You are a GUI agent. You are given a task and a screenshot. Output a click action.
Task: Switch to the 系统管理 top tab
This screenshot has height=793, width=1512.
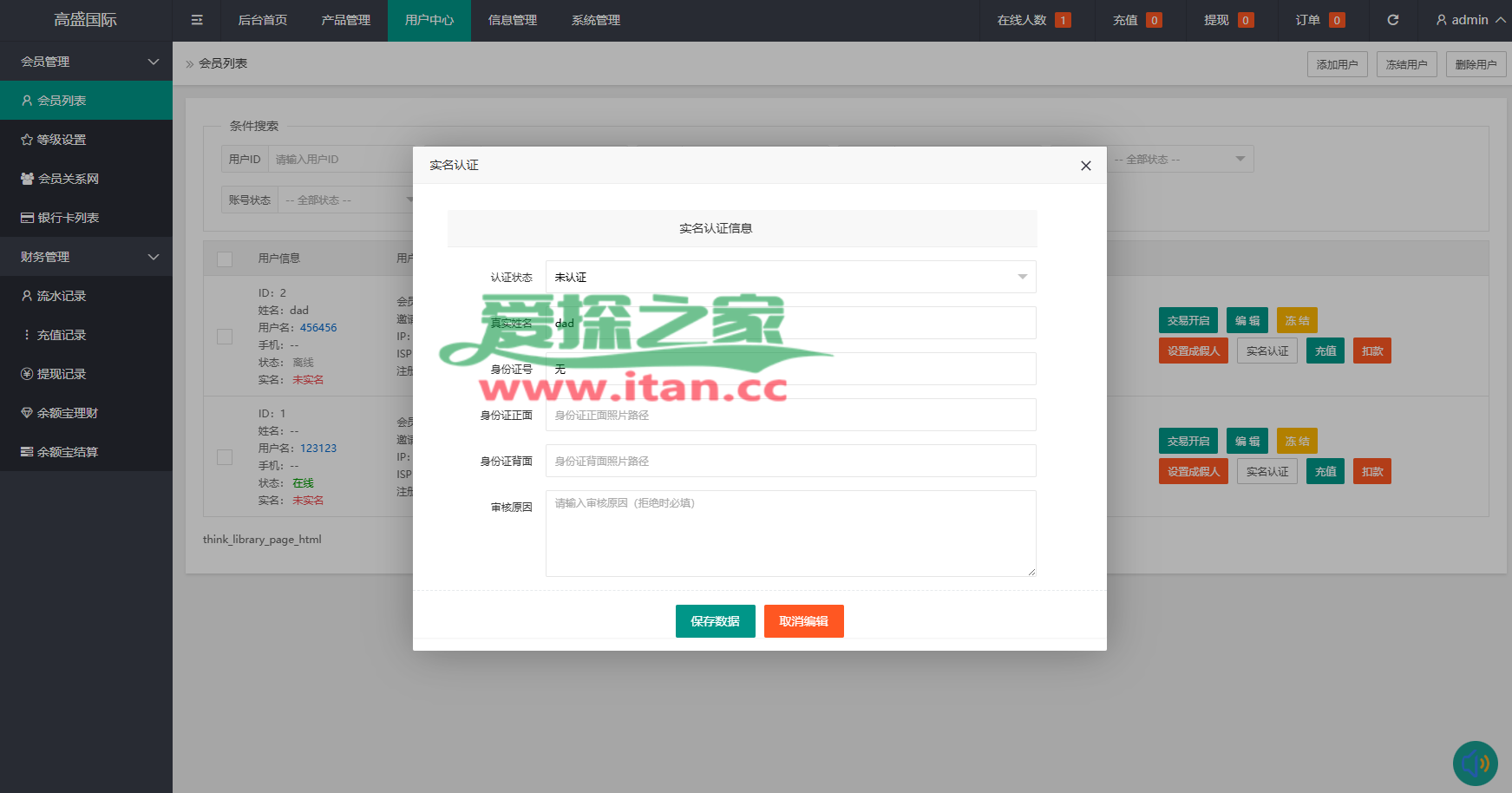pos(595,20)
